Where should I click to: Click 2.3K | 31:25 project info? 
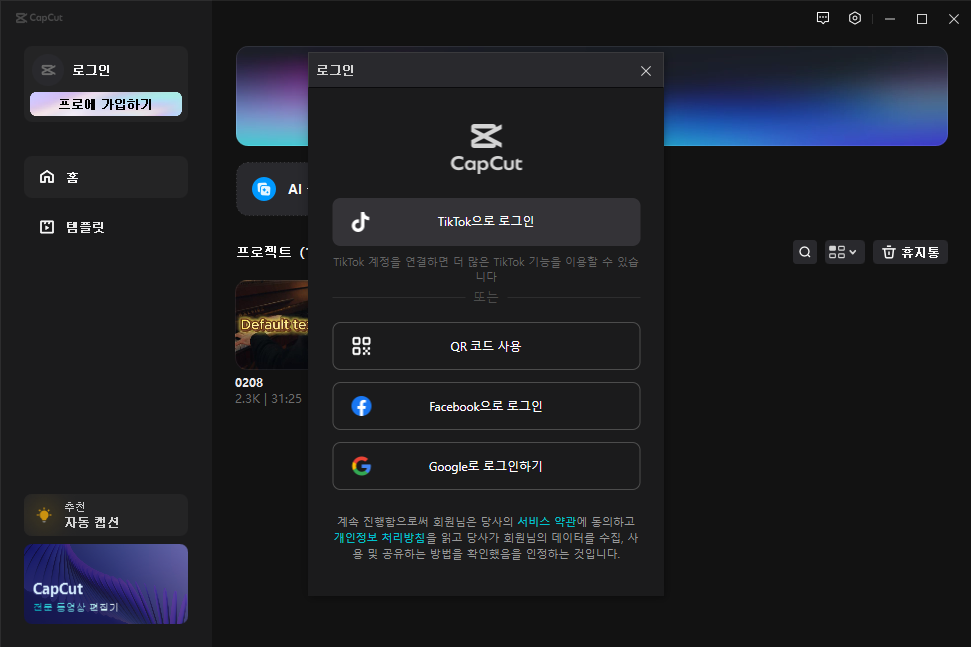(x=268, y=399)
